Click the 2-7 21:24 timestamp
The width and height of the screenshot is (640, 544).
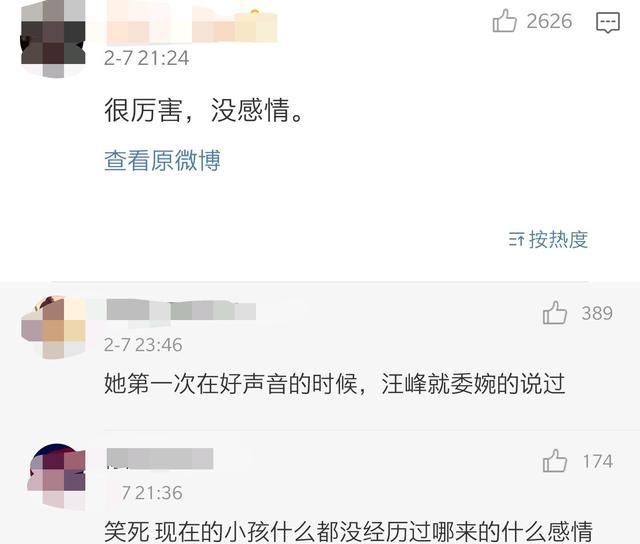(147, 58)
